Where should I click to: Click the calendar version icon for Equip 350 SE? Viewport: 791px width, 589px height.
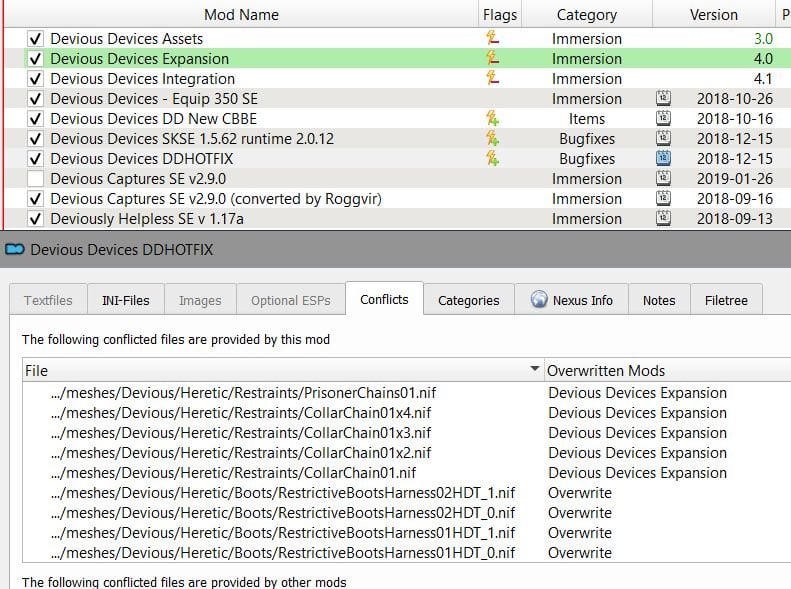point(663,98)
